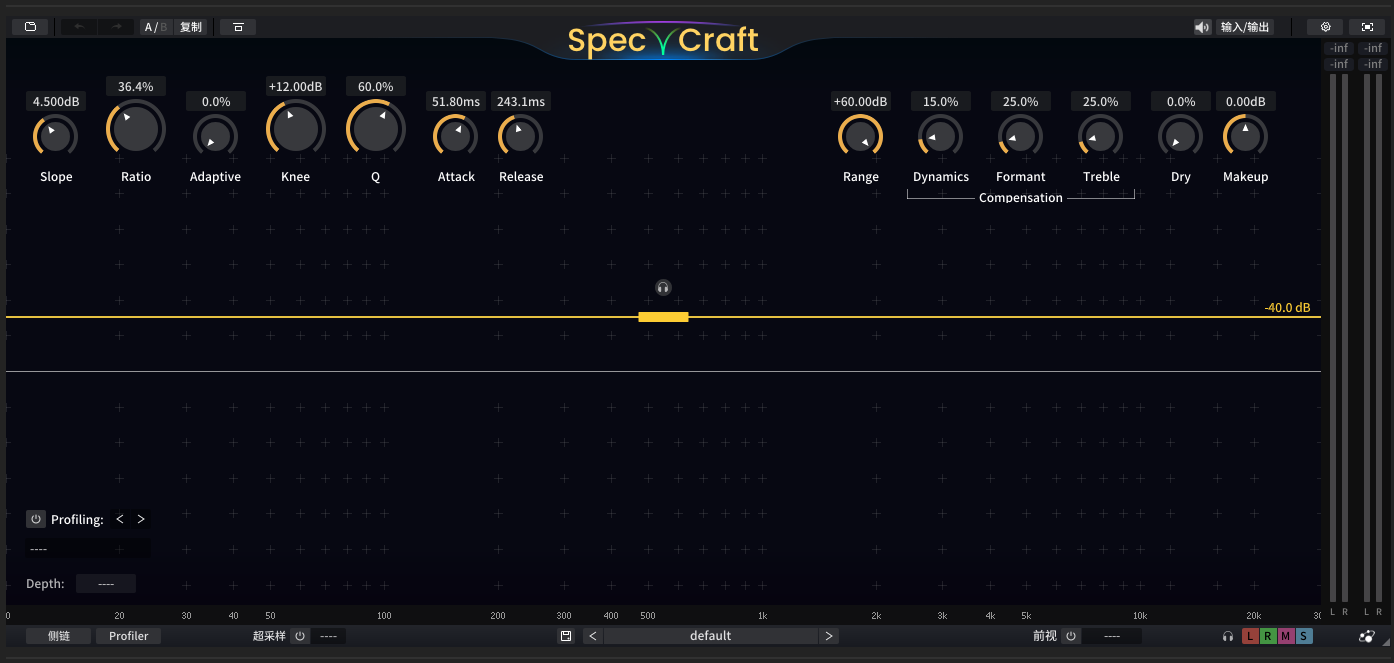Open the 输入/输出 settings button
This screenshot has height=663, width=1394.
[x=1245, y=27]
